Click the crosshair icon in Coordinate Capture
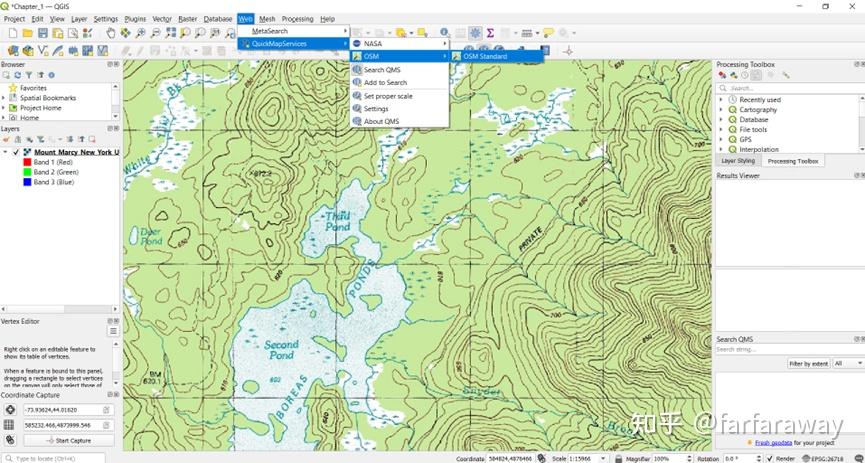This screenshot has width=865, height=463. 9,410
